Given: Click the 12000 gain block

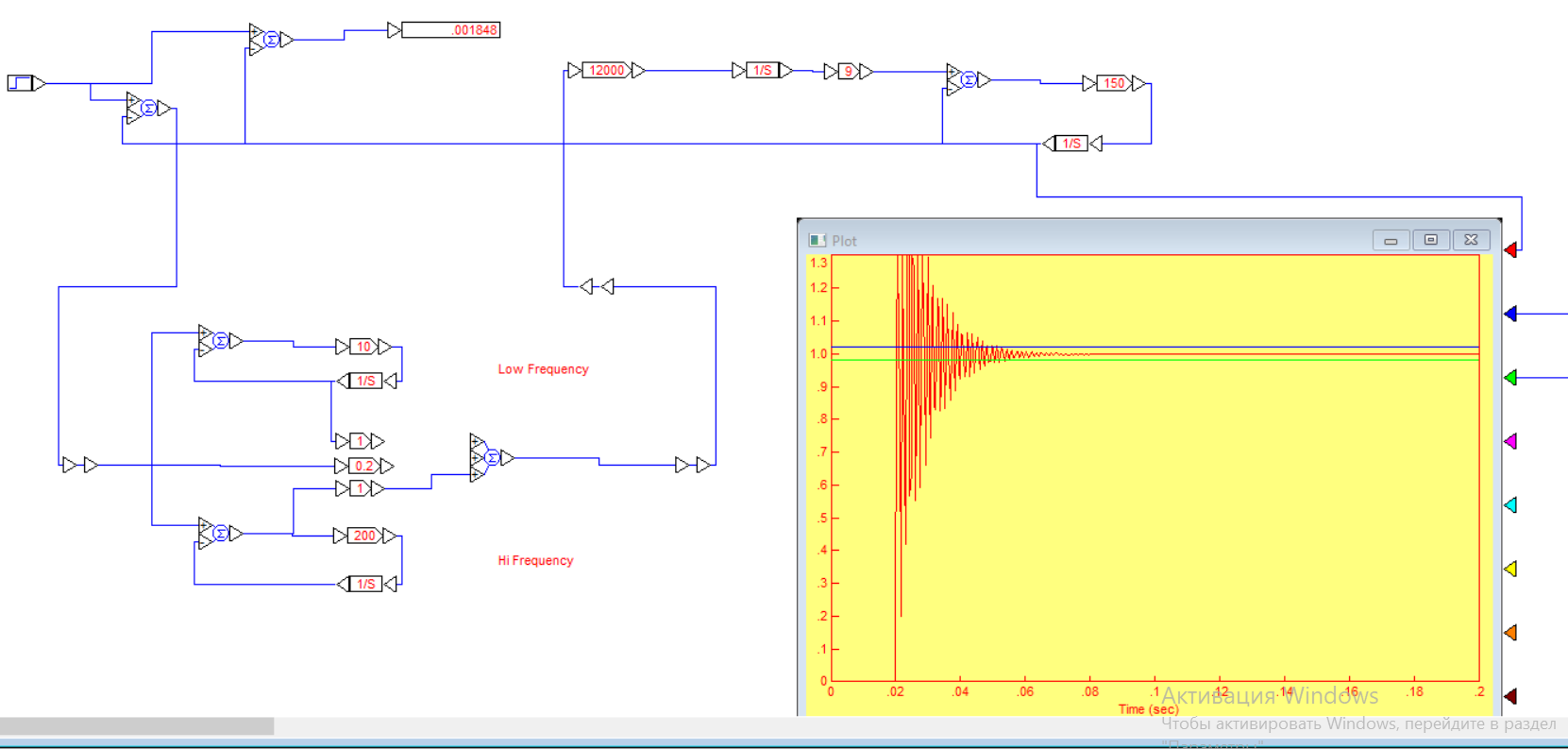Looking at the screenshot, I should [x=606, y=71].
